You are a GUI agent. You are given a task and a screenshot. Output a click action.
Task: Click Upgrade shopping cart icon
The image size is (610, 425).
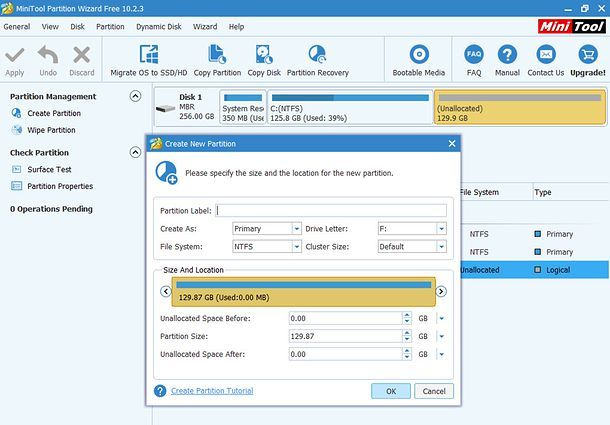point(588,54)
